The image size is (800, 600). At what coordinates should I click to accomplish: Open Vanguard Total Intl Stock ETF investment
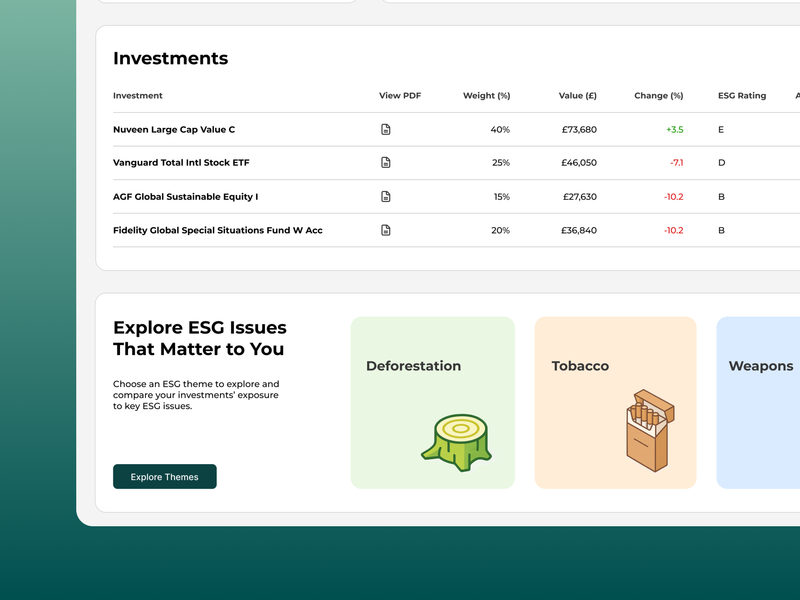pos(181,163)
